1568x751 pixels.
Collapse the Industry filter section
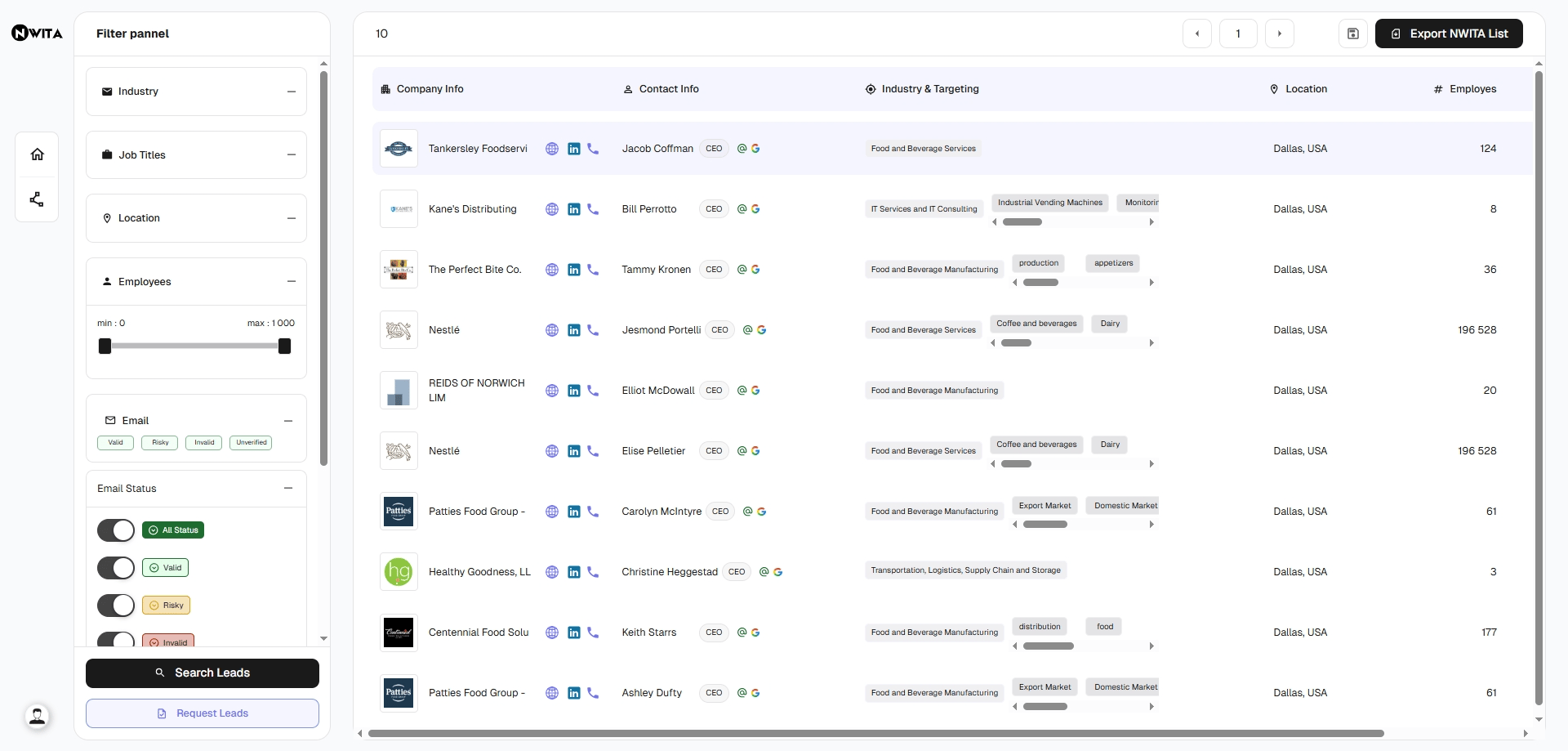[291, 92]
